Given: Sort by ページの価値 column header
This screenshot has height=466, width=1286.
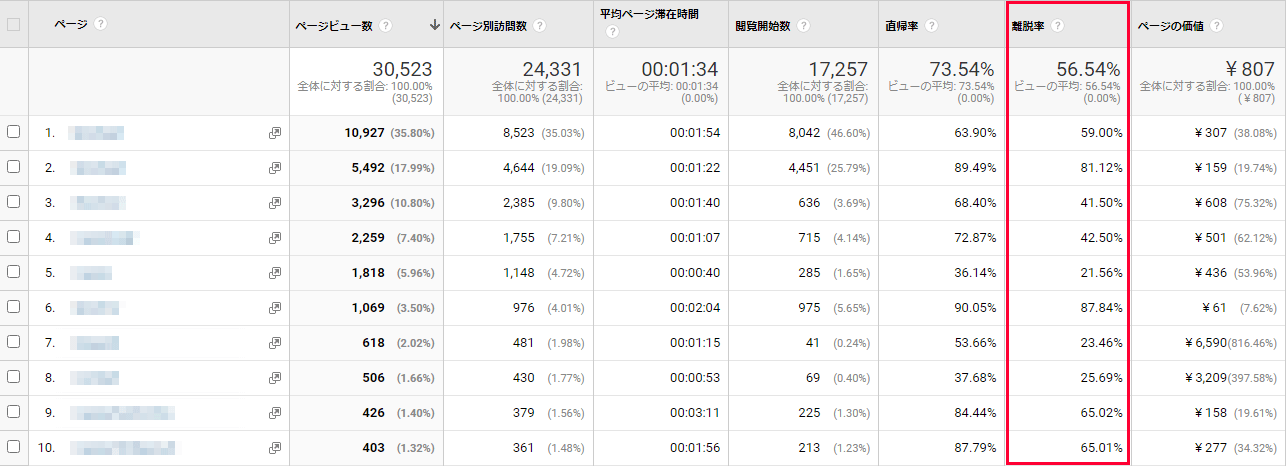Looking at the screenshot, I should [1171, 26].
